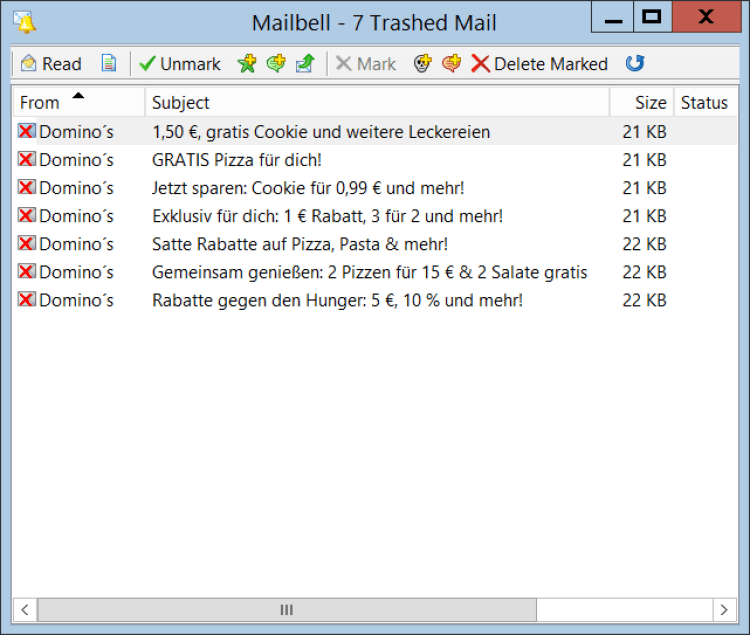Click the greyed Mark button
This screenshot has width=750, height=635.
coord(366,64)
